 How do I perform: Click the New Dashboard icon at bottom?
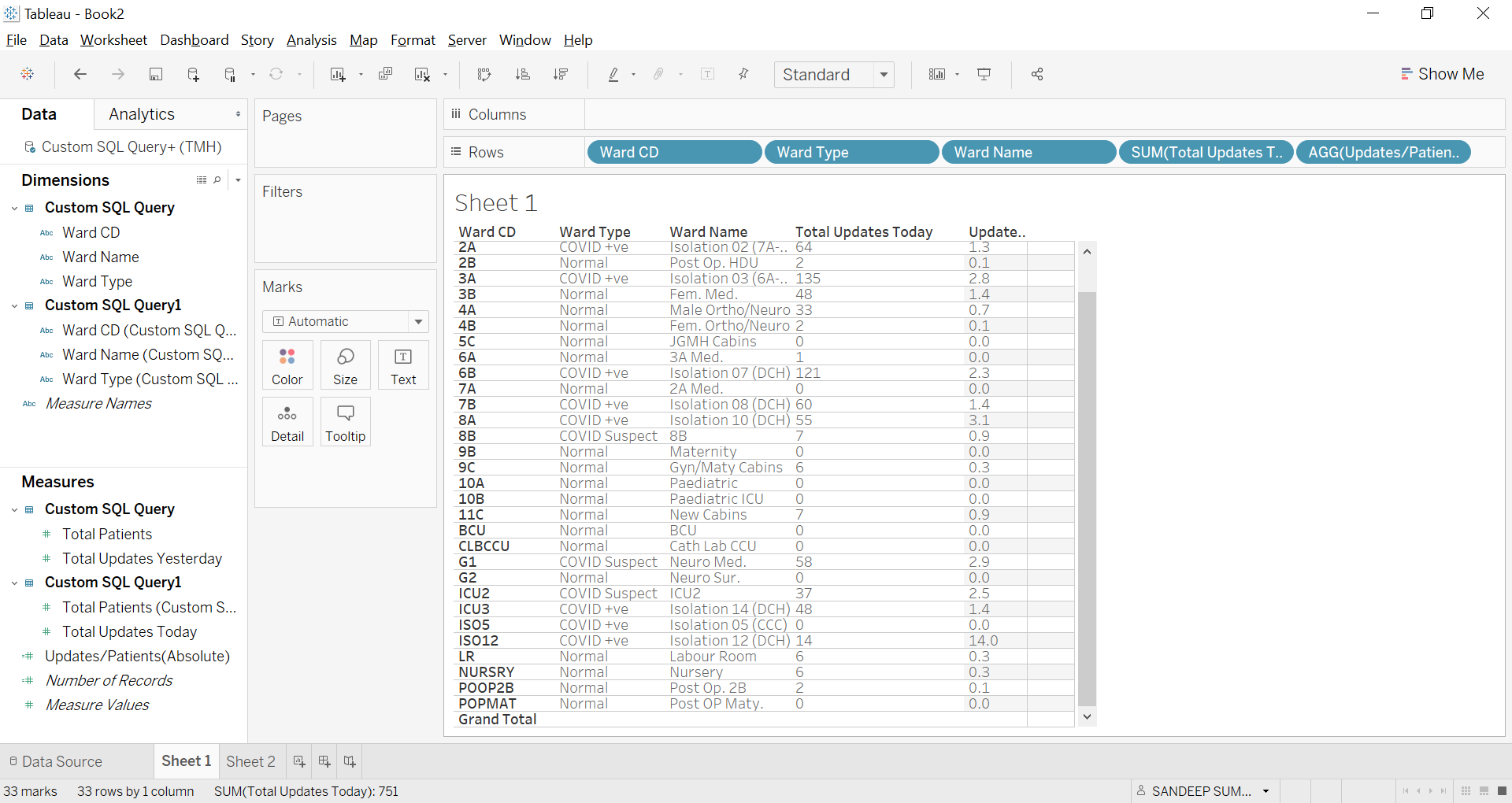(324, 761)
